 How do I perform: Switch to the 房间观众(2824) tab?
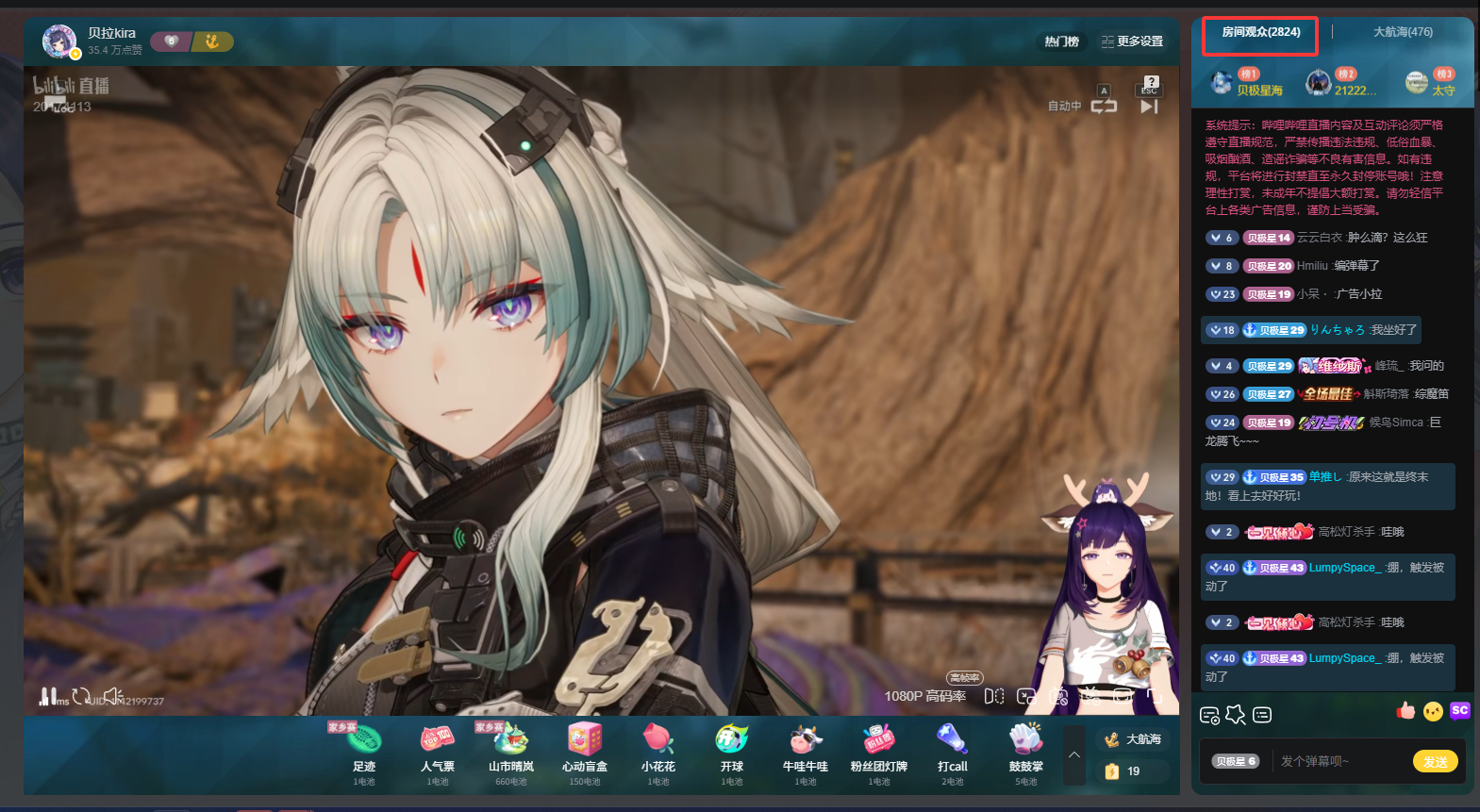tap(1260, 32)
